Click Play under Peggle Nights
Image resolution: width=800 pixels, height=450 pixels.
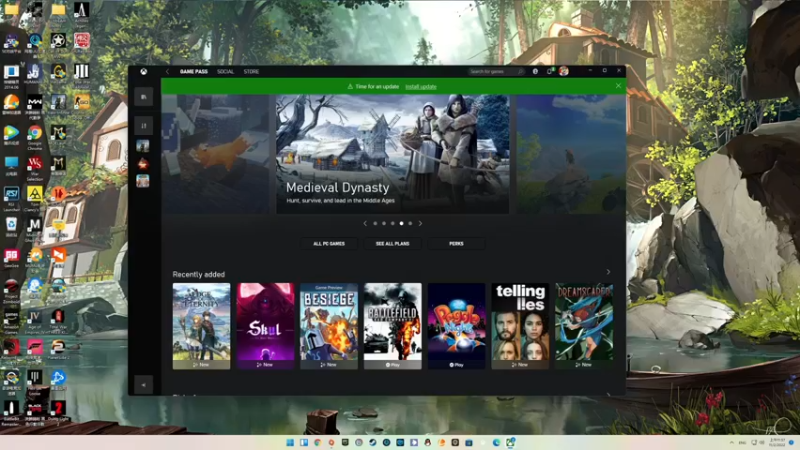pos(457,365)
